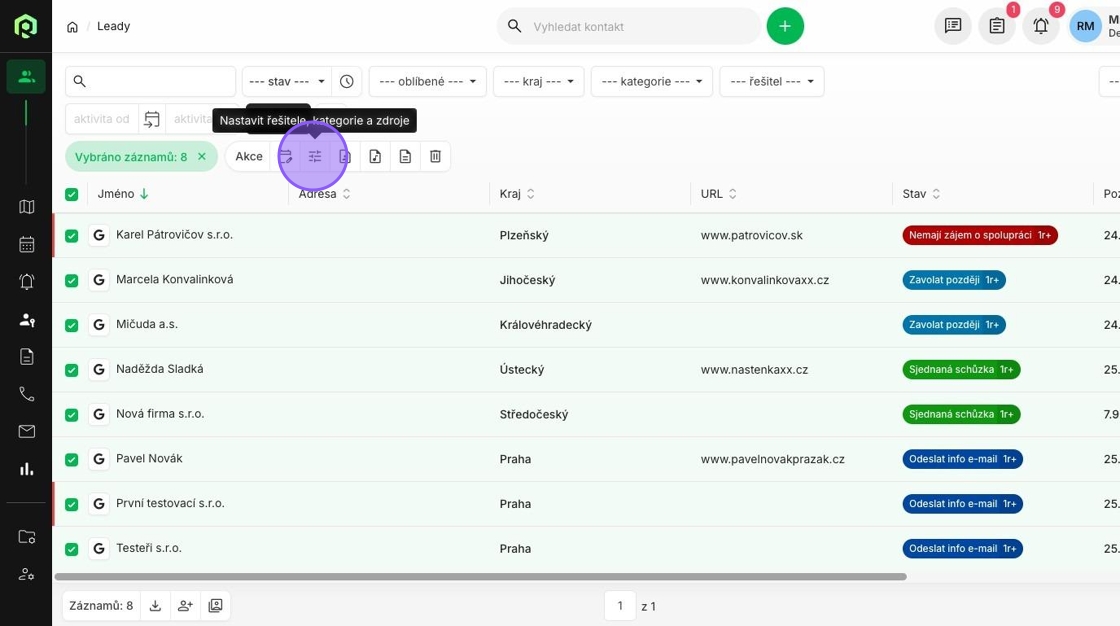Open the calendar icon in the sidebar
Image resolution: width=1120 pixels, height=626 pixels.
26,244
